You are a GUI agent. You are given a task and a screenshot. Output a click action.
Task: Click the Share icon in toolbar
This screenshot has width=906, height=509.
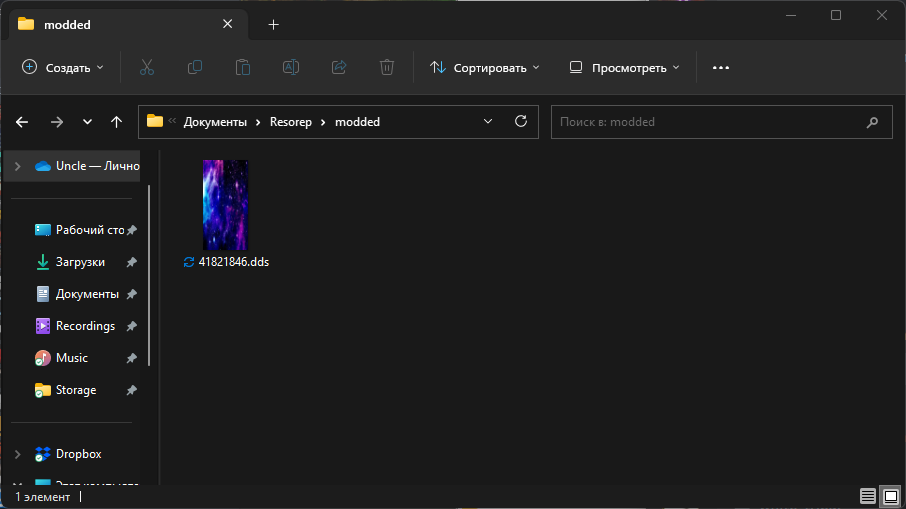coord(339,68)
